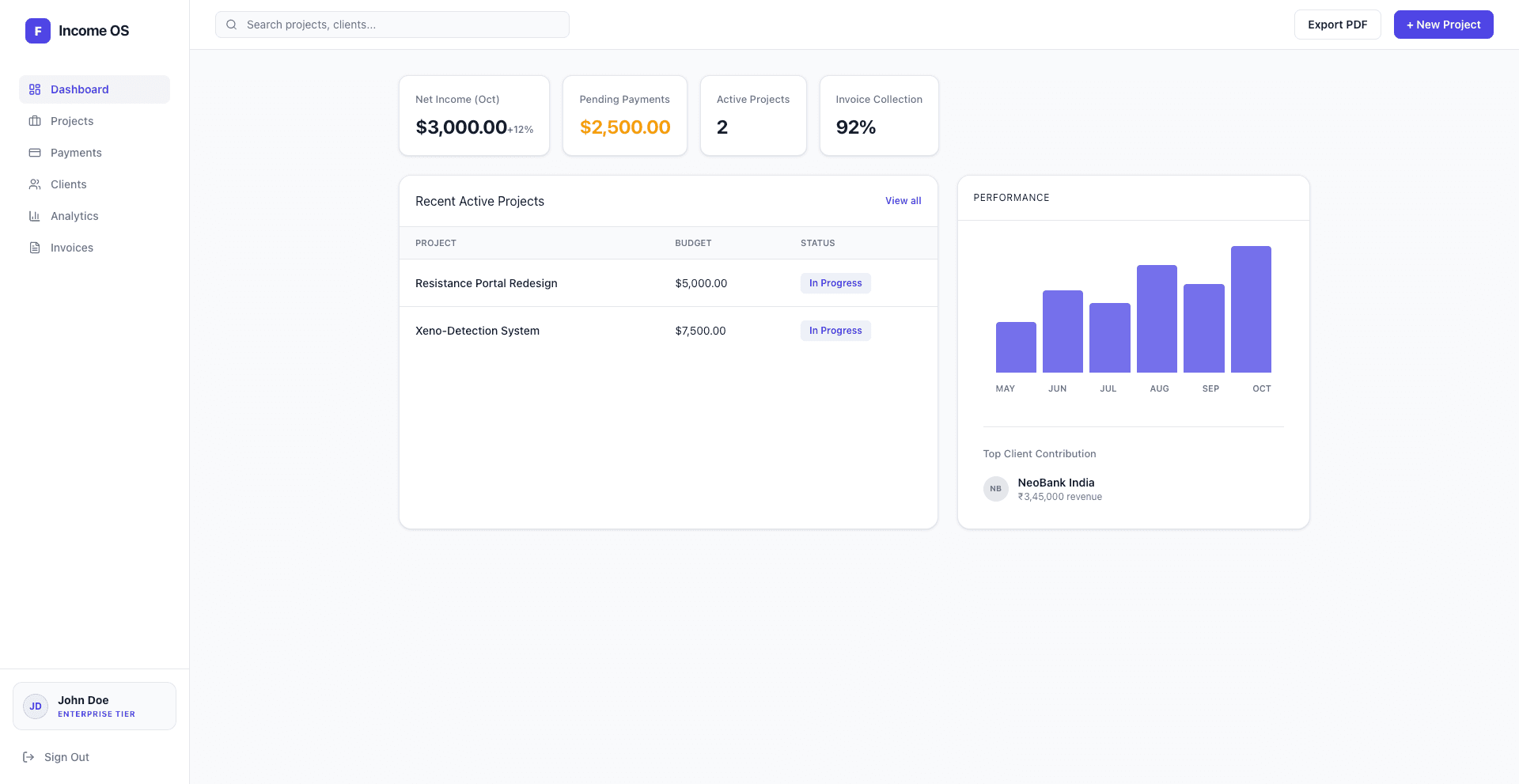Open the Resistance Portal Redesign row
This screenshot has width=1519, height=784.
coord(669,283)
